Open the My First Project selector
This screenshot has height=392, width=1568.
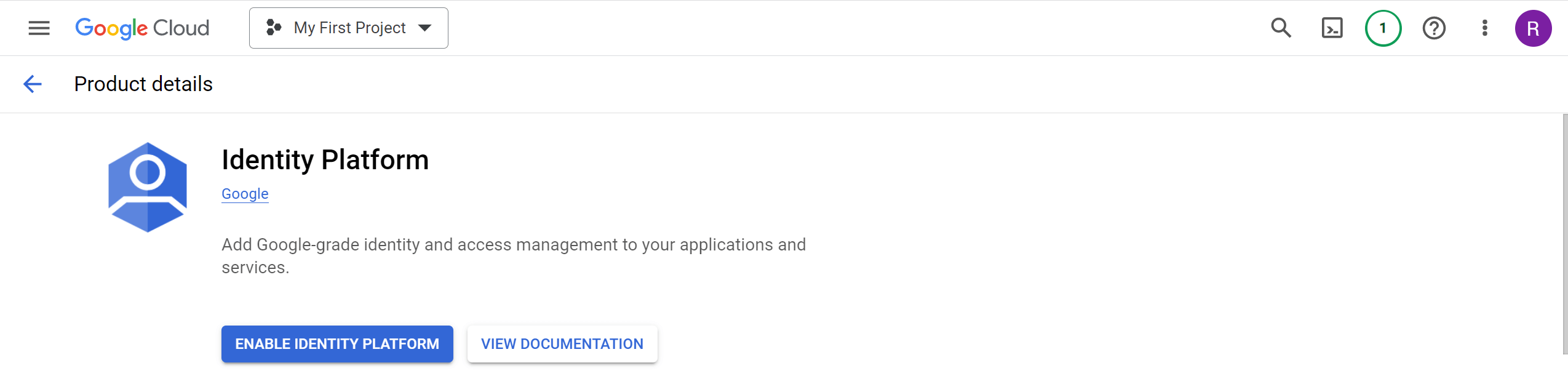click(x=348, y=28)
